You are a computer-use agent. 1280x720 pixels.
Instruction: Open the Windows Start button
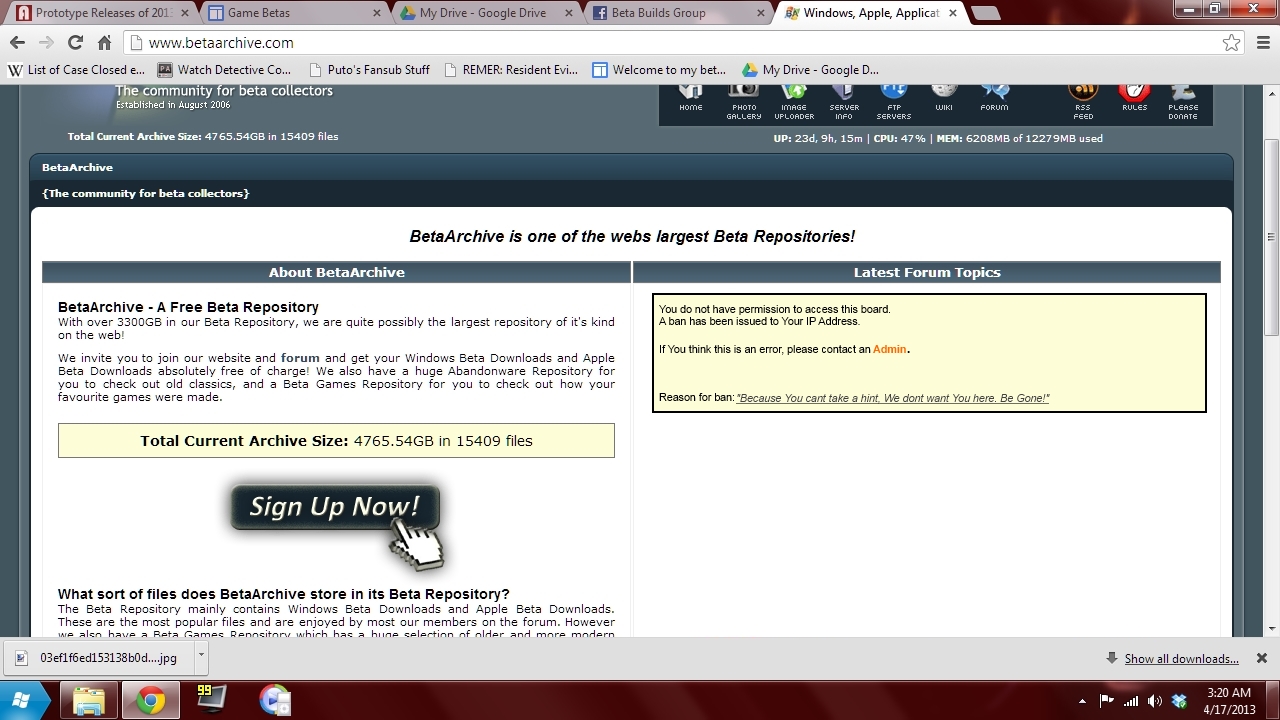[x=22, y=700]
